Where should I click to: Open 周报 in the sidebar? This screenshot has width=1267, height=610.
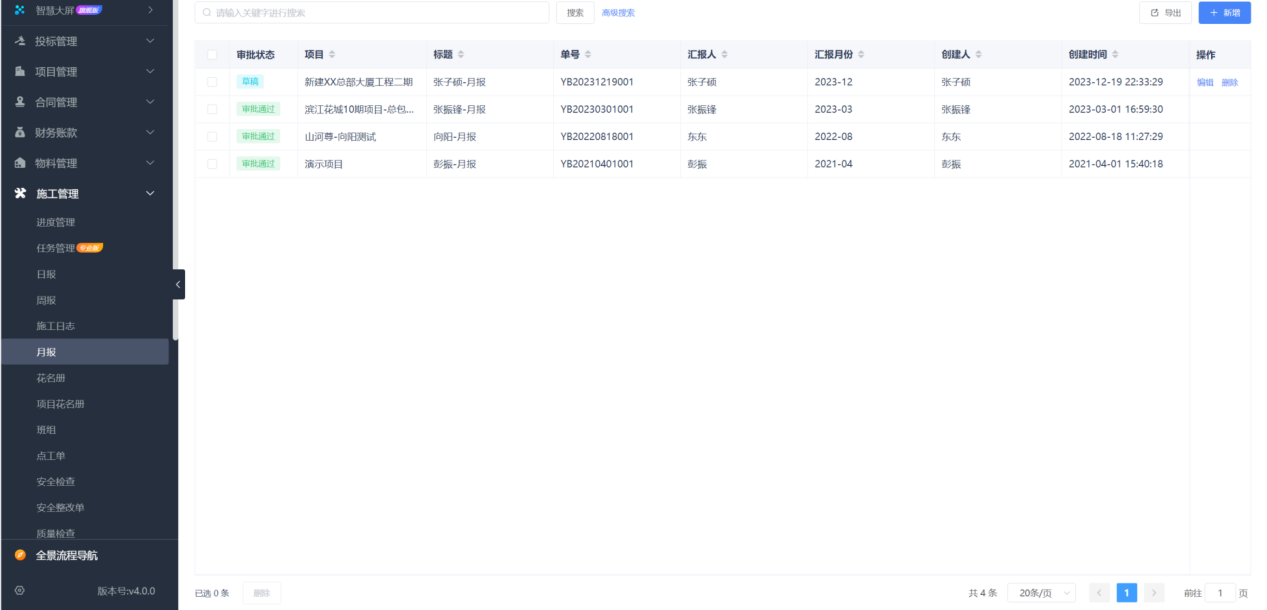point(46,300)
